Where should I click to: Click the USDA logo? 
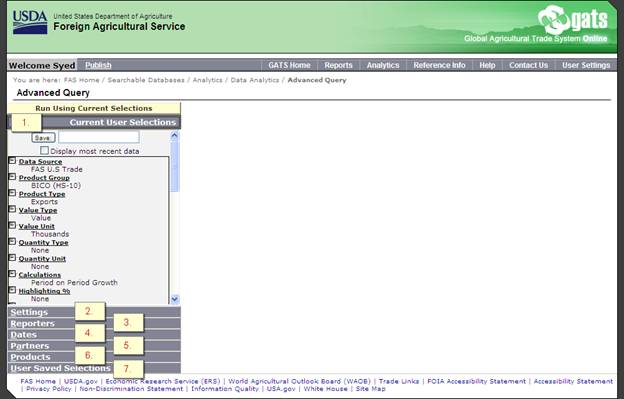coord(30,22)
